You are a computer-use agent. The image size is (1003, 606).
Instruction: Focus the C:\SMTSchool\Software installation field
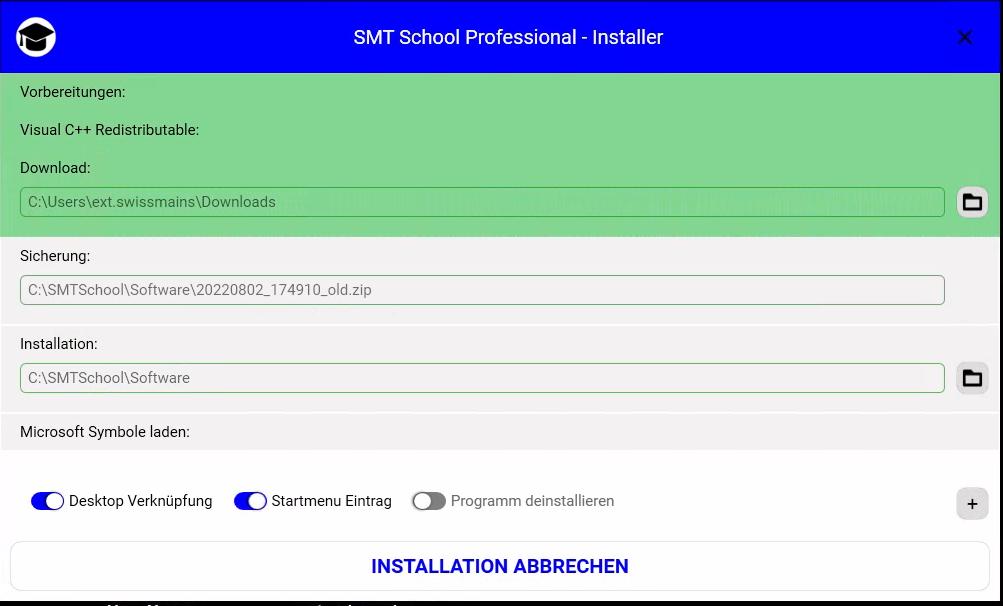pyautogui.click(x=481, y=378)
